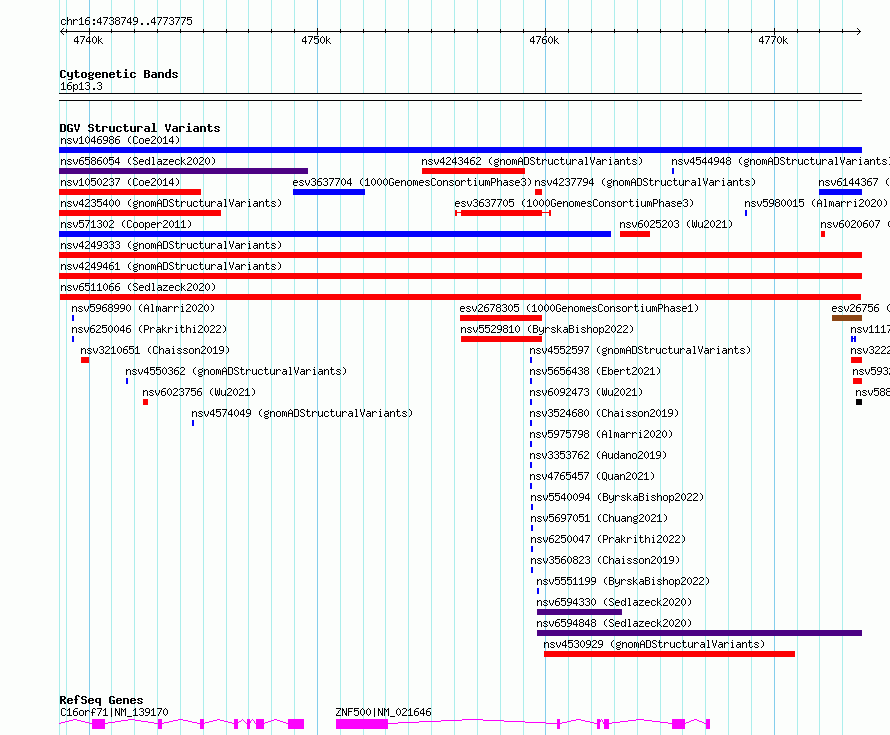Select nsv3353762 (Audano2019) label

pos(598,455)
